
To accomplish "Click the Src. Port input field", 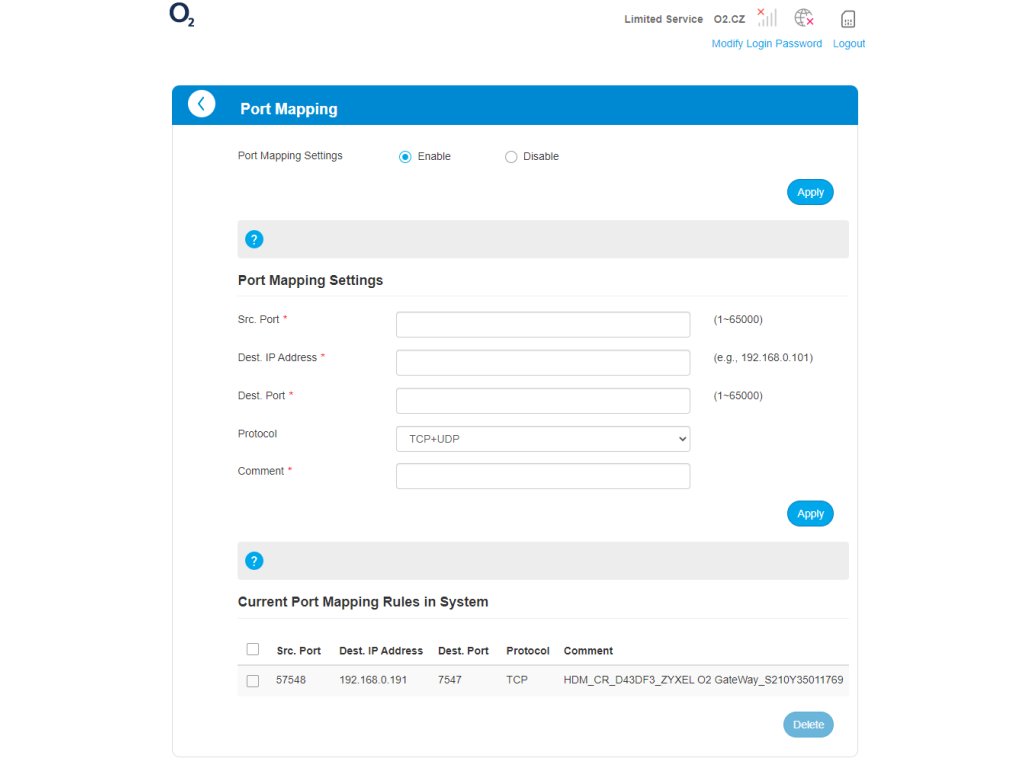I will (543, 325).
